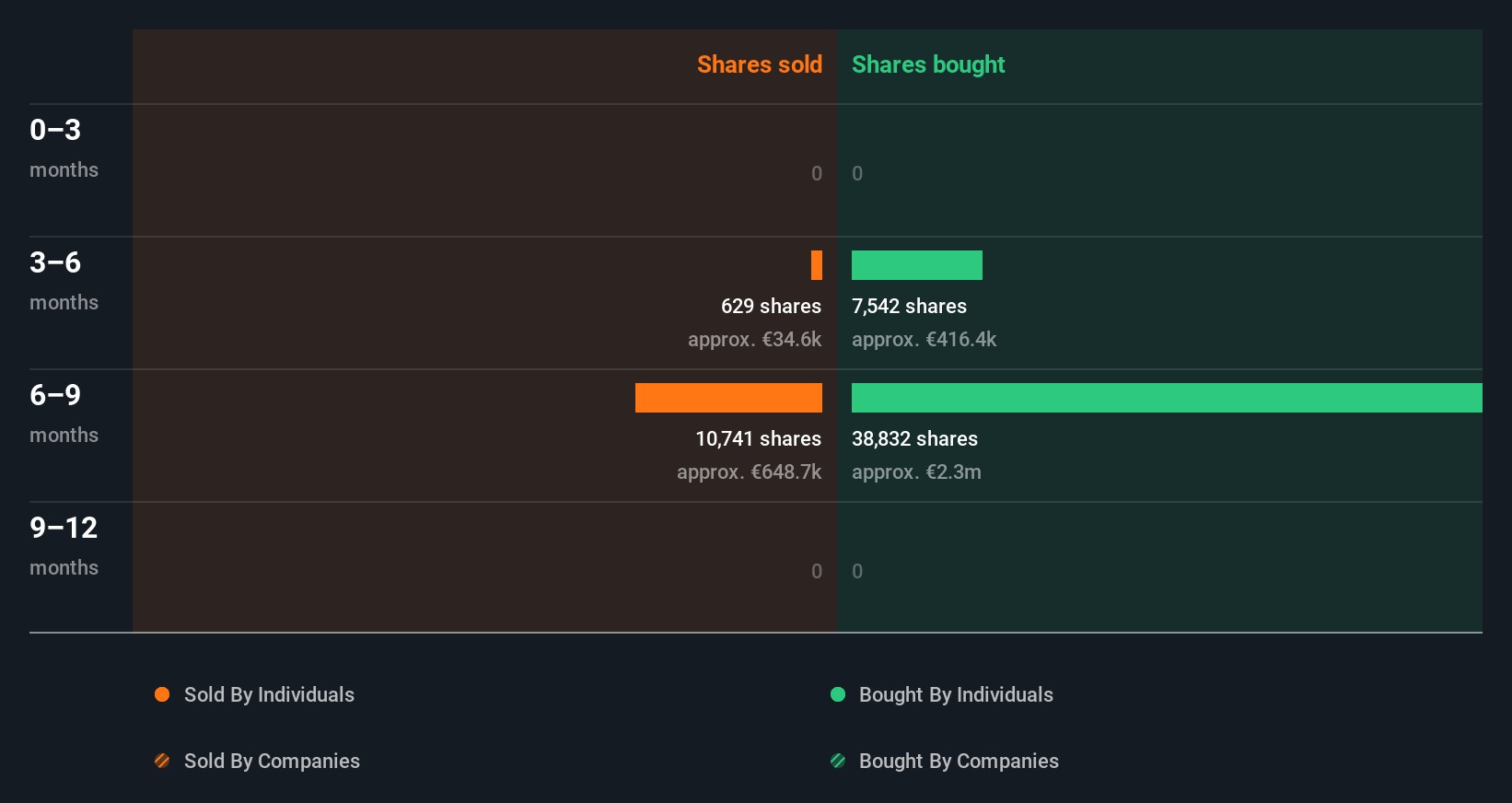This screenshot has height=803, width=1512.
Task: Click the approx. €648.7k value text
Action: (x=749, y=471)
